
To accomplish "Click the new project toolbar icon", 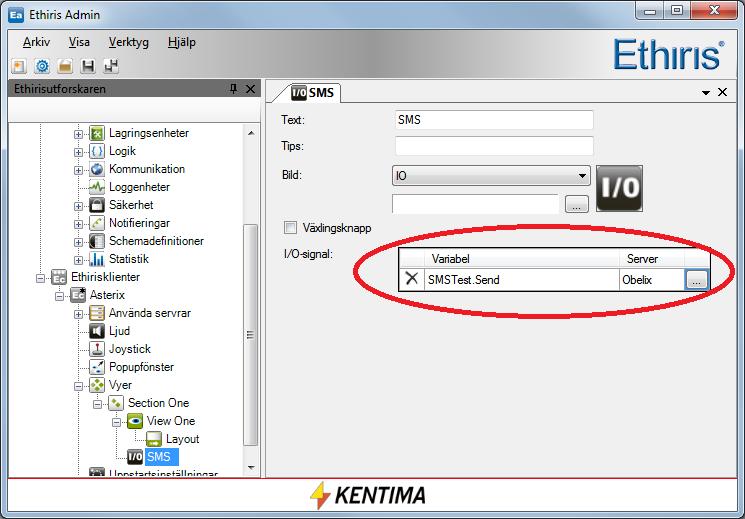I will point(19,66).
